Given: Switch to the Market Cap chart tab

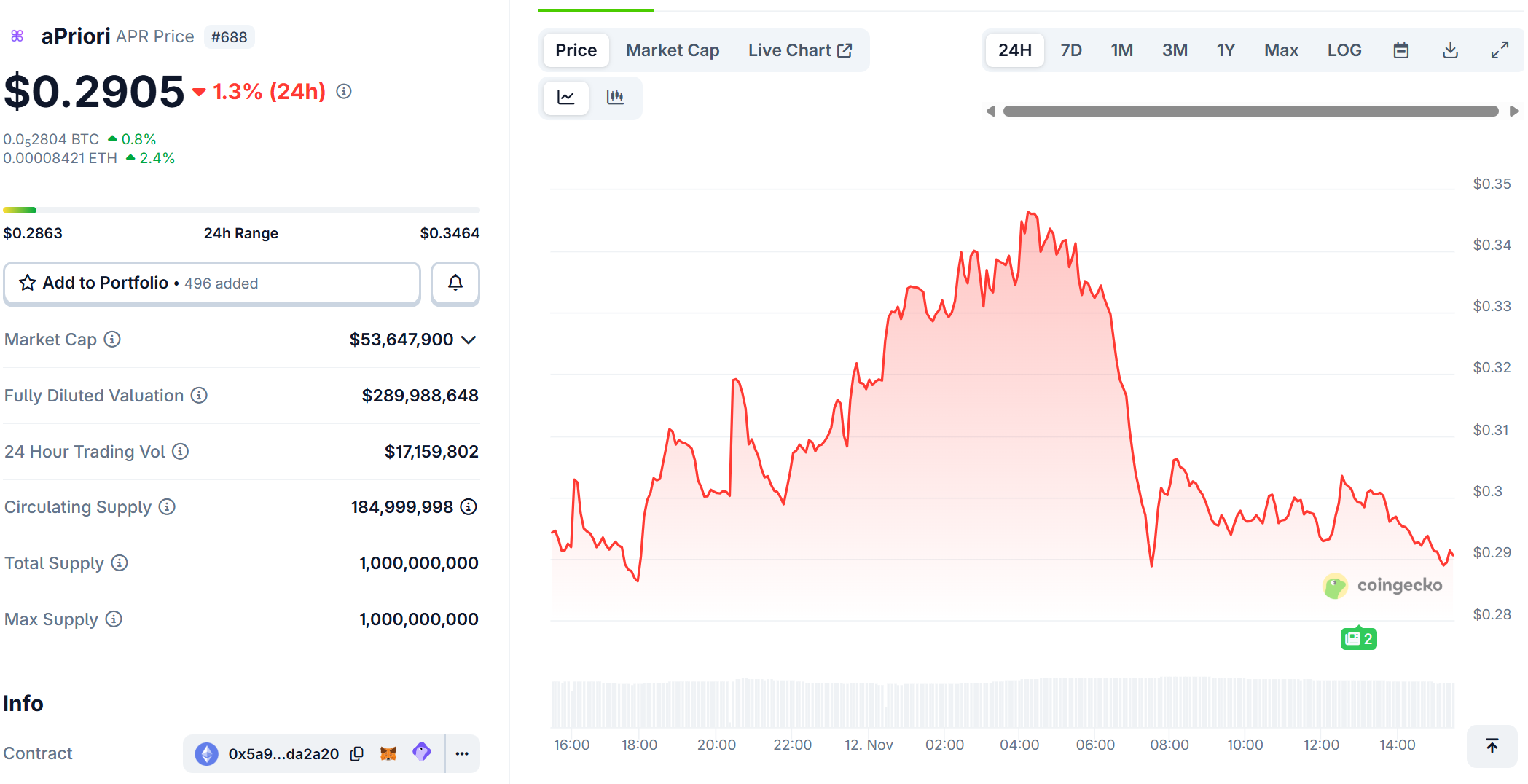Looking at the screenshot, I should point(672,50).
